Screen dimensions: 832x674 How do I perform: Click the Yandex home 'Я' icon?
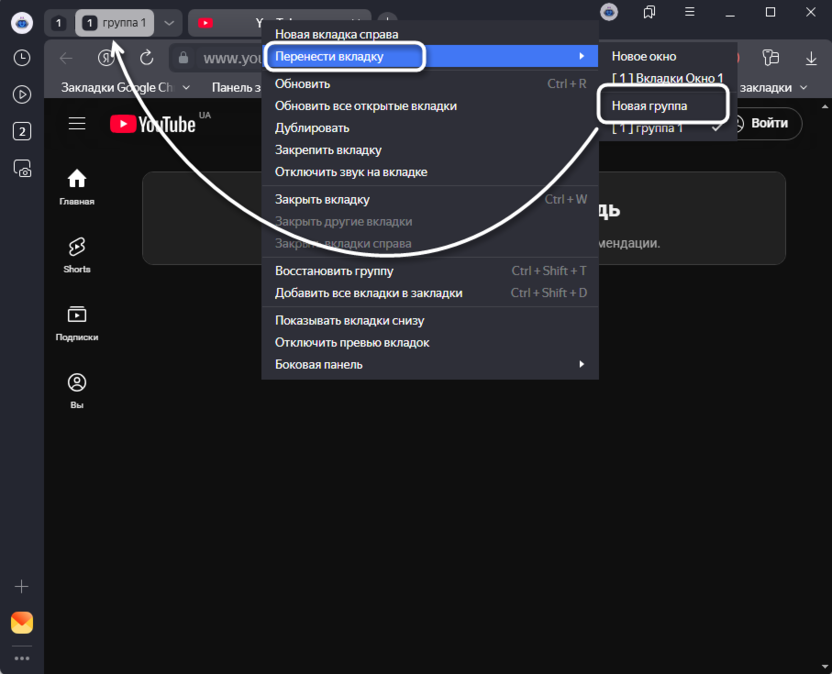pos(106,58)
